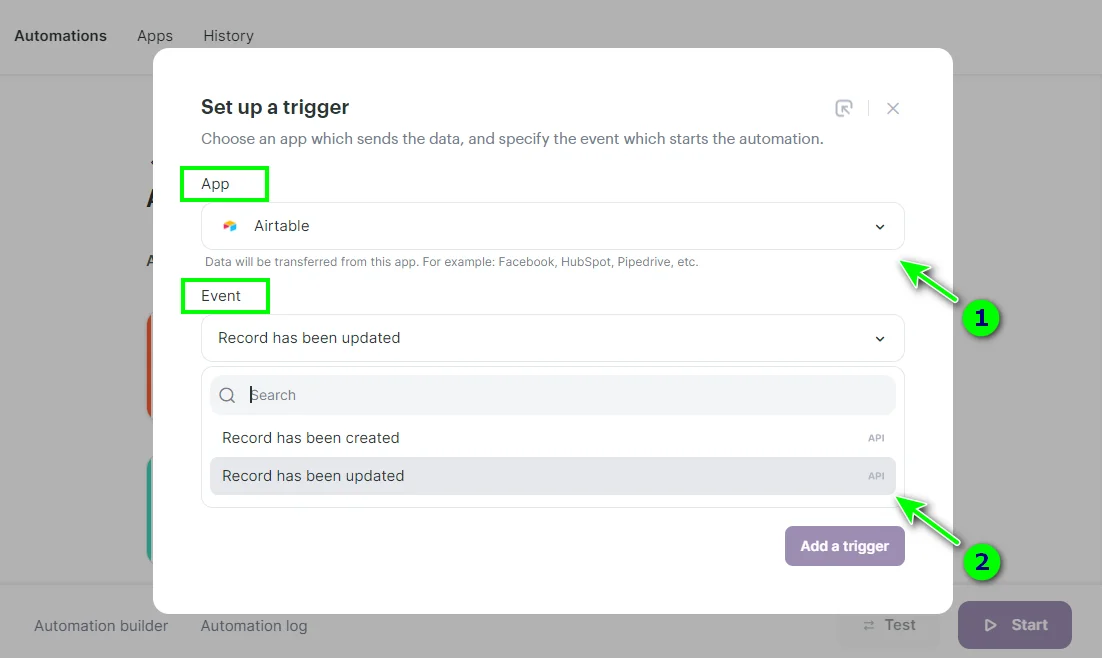The image size is (1102, 658).
Task: Focus the event Search field
Action: [x=560, y=395]
